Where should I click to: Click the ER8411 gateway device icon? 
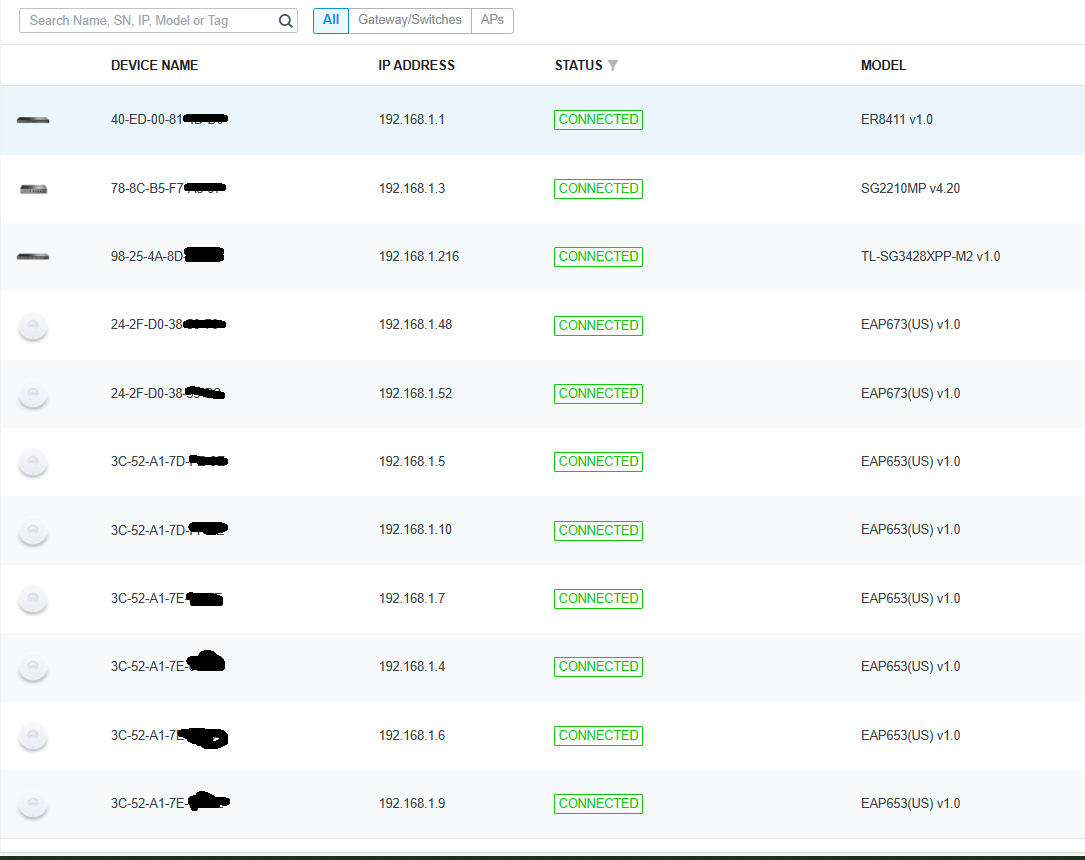pos(33,120)
